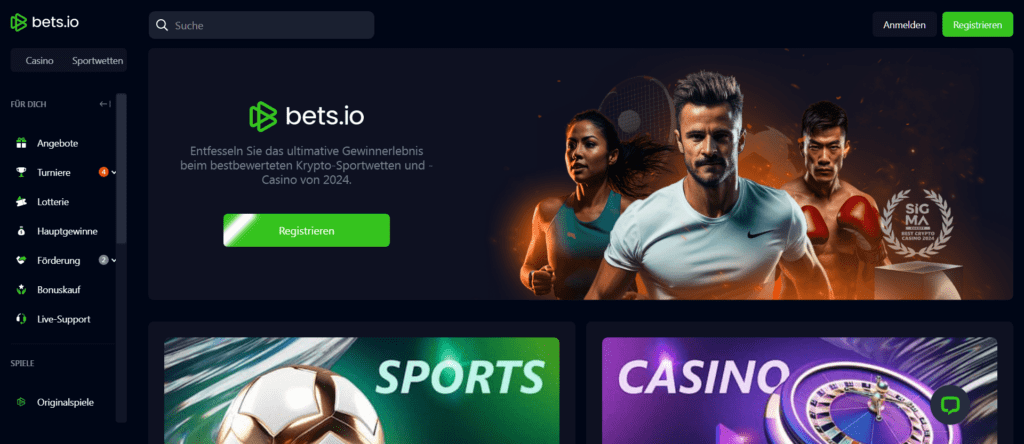
Task: Select the Lotterie ticket icon
Action: (x=22, y=202)
